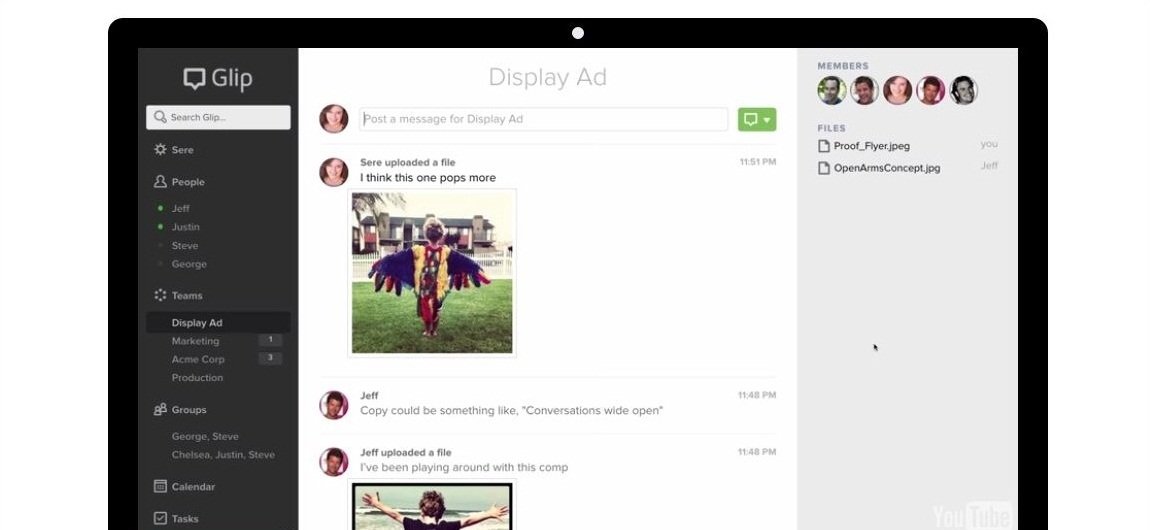Open the Proof_Flyer.jpeg file
Image resolution: width=1150 pixels, height=530 pixels.
click(x=871, y=146)
